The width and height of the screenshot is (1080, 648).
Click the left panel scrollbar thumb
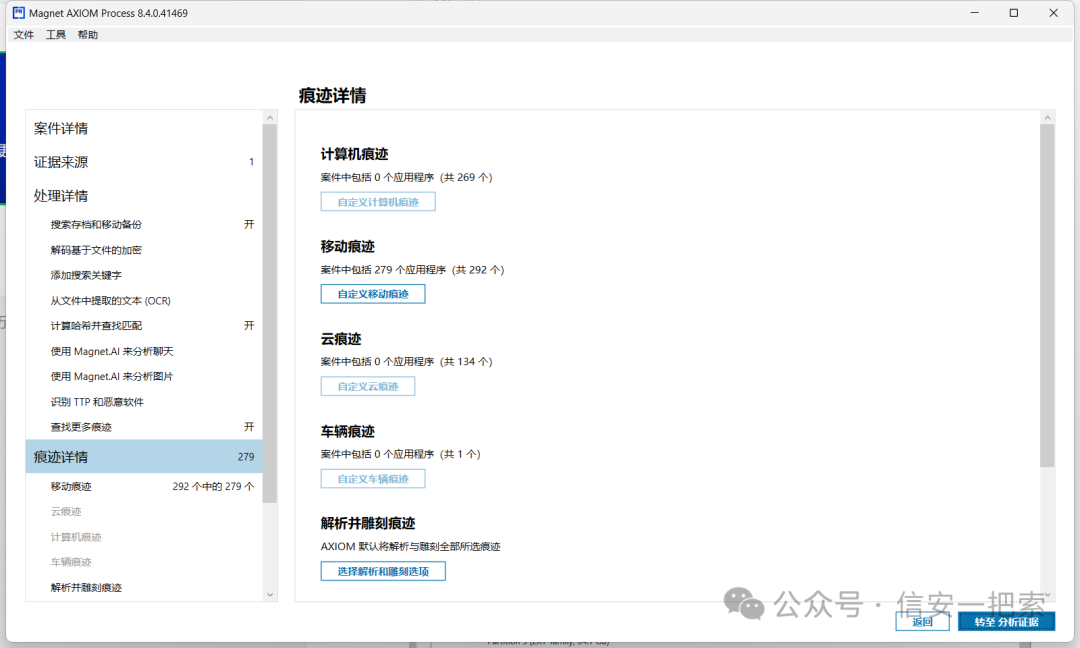[270, 313]
